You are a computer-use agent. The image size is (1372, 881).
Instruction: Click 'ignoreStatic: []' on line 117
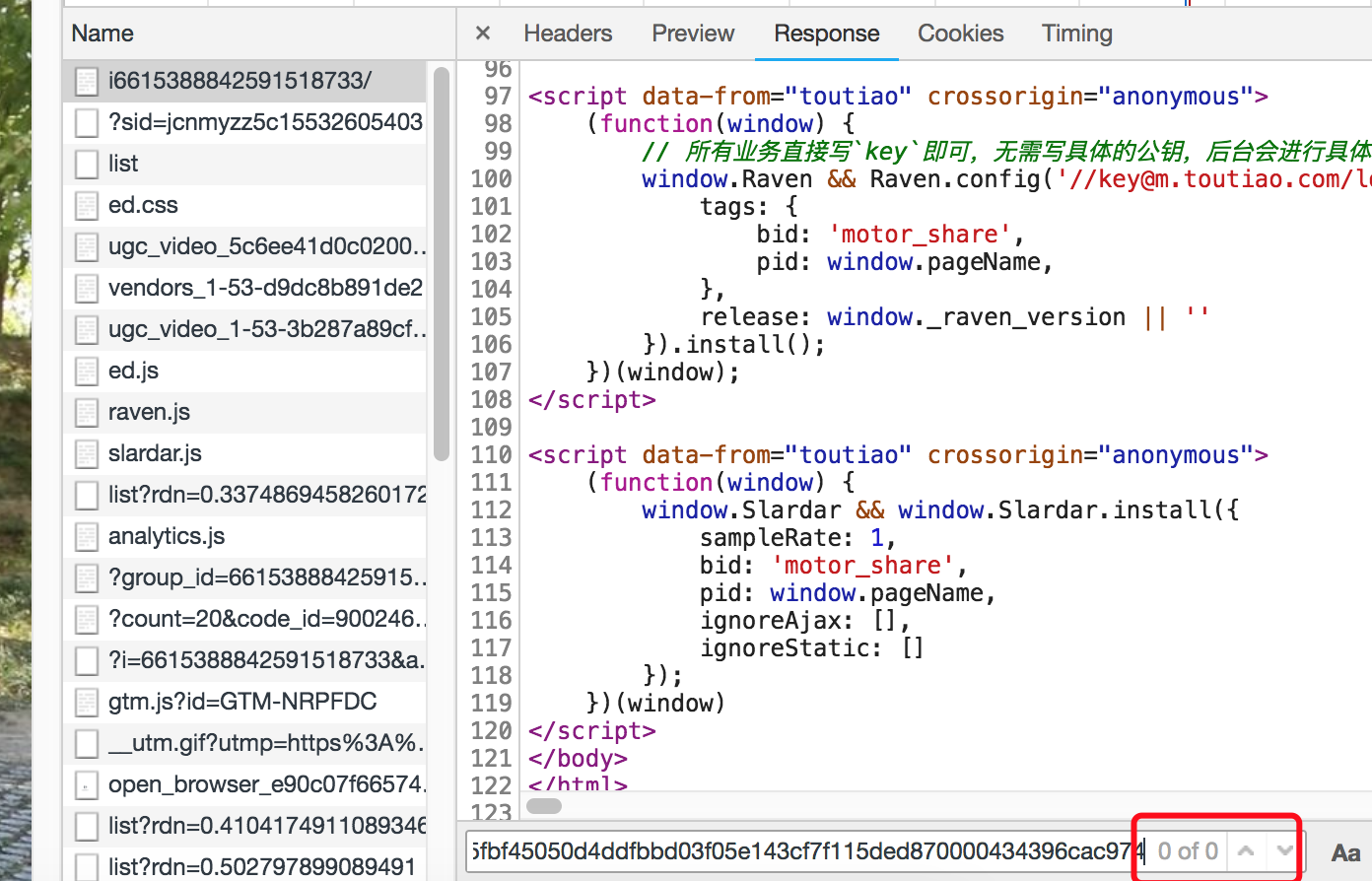click(x=812, y=648)
